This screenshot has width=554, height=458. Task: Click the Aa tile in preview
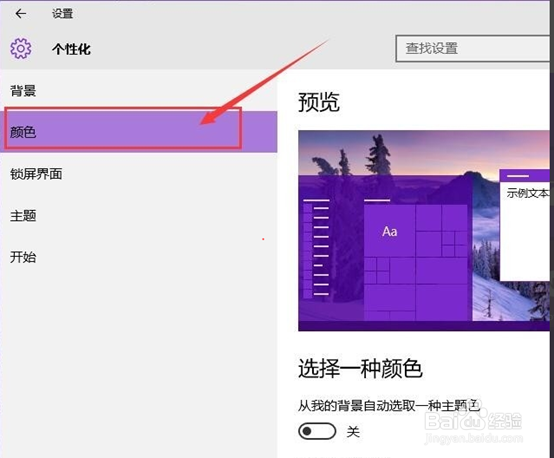tap(389, 231)
